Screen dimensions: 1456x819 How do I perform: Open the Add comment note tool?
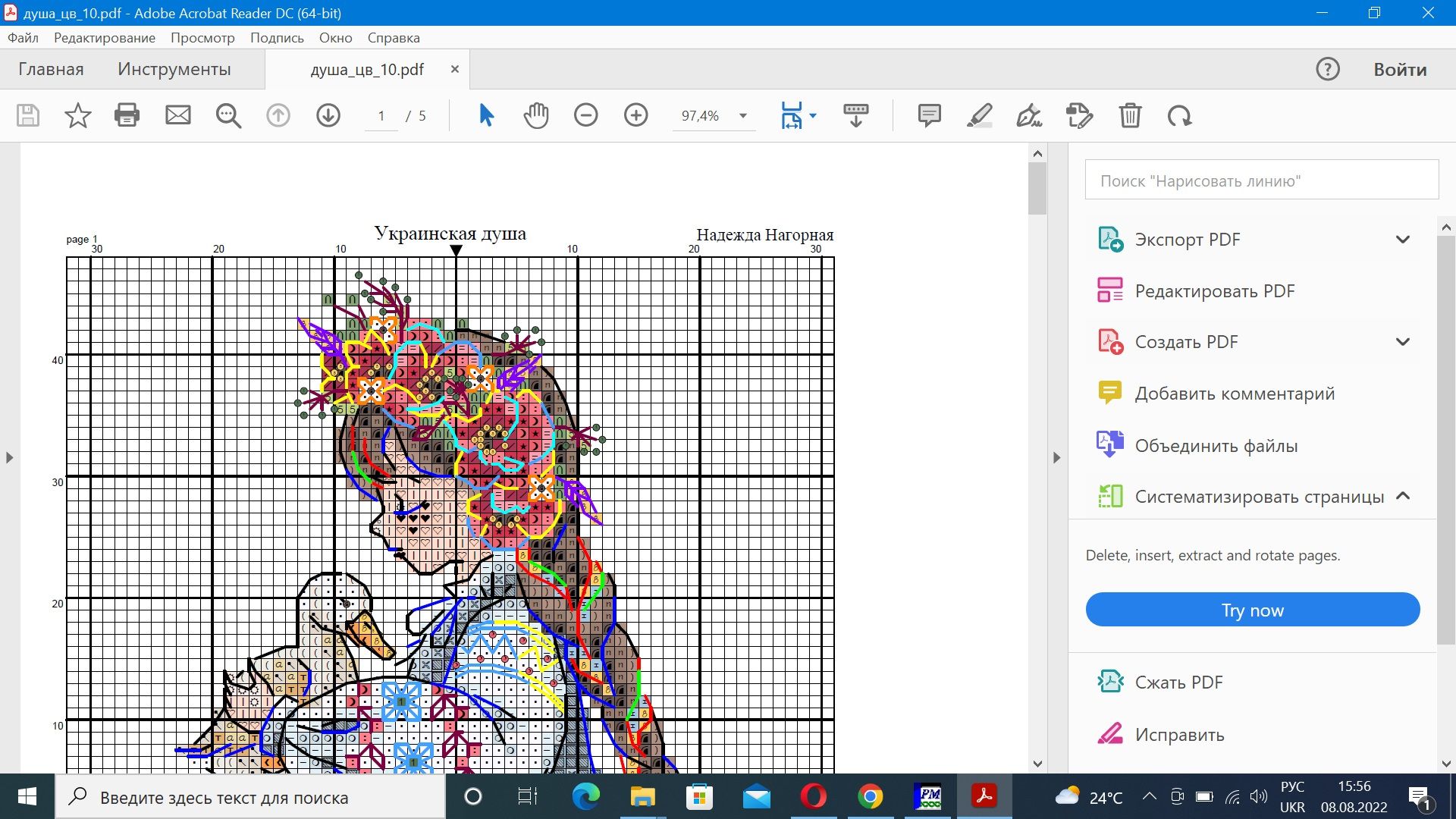pos(929,115)
